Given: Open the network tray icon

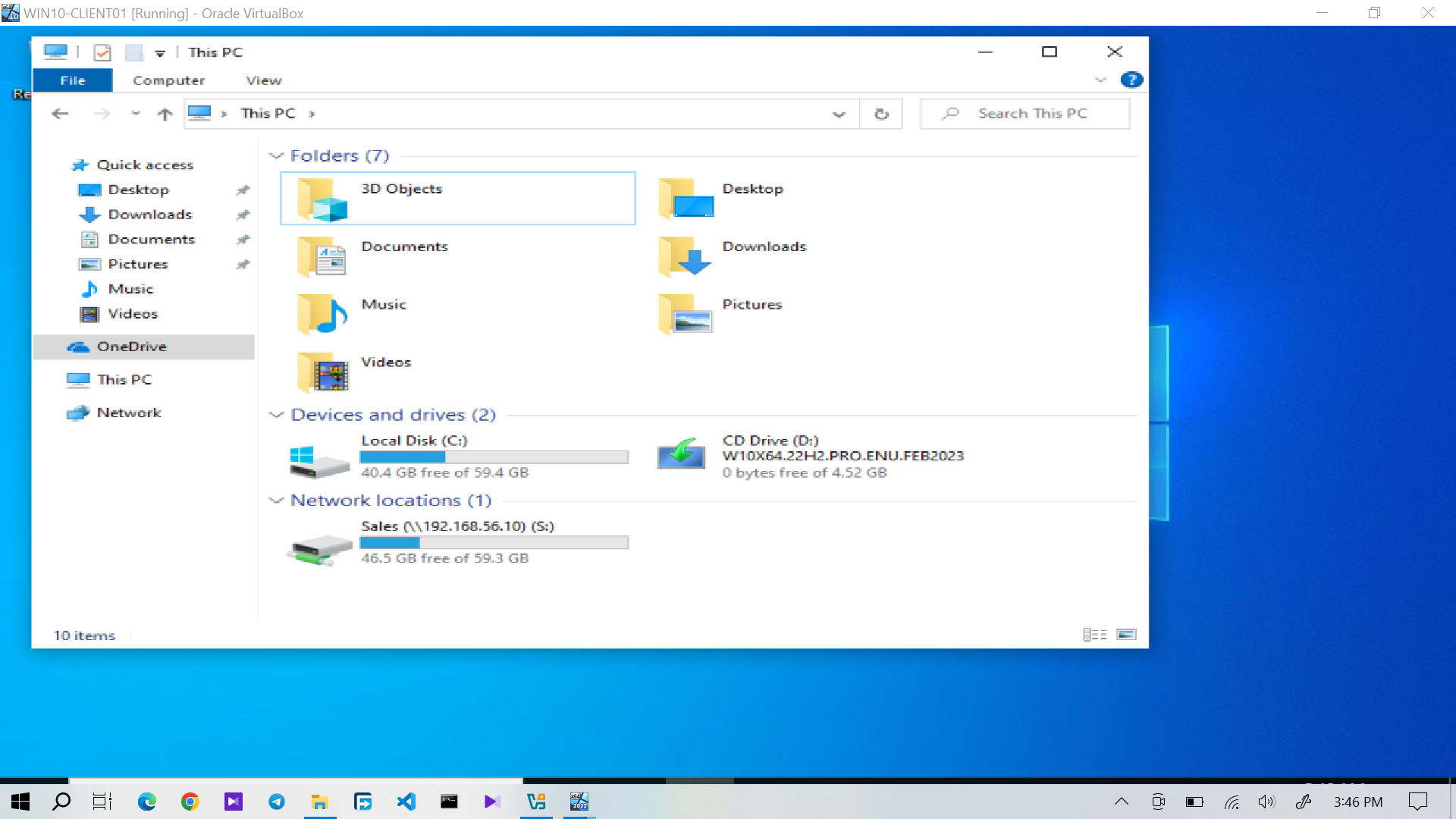Looking at the screenshot, I should click(x=1232, y=802).
